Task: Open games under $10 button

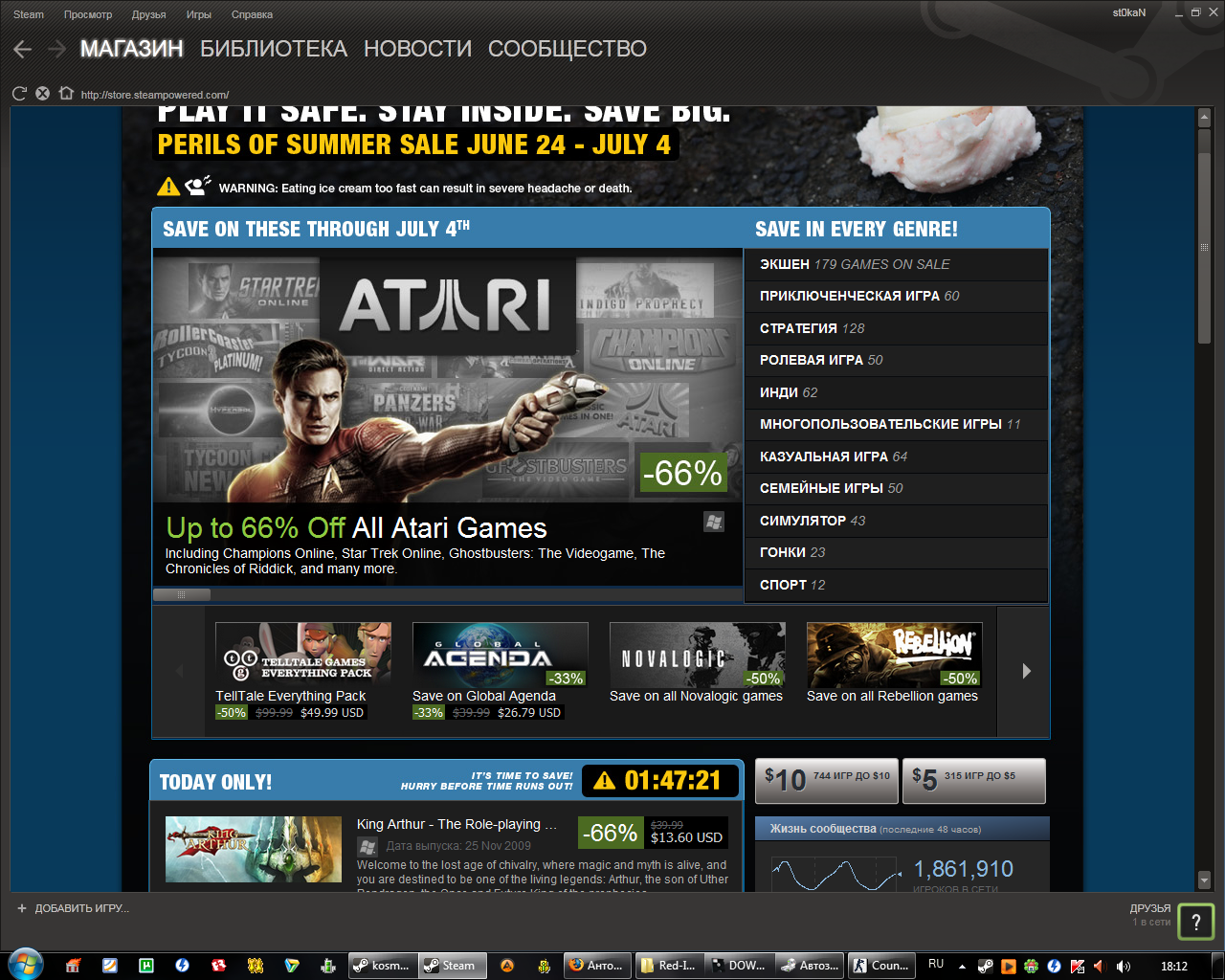Action: (827, 781)
